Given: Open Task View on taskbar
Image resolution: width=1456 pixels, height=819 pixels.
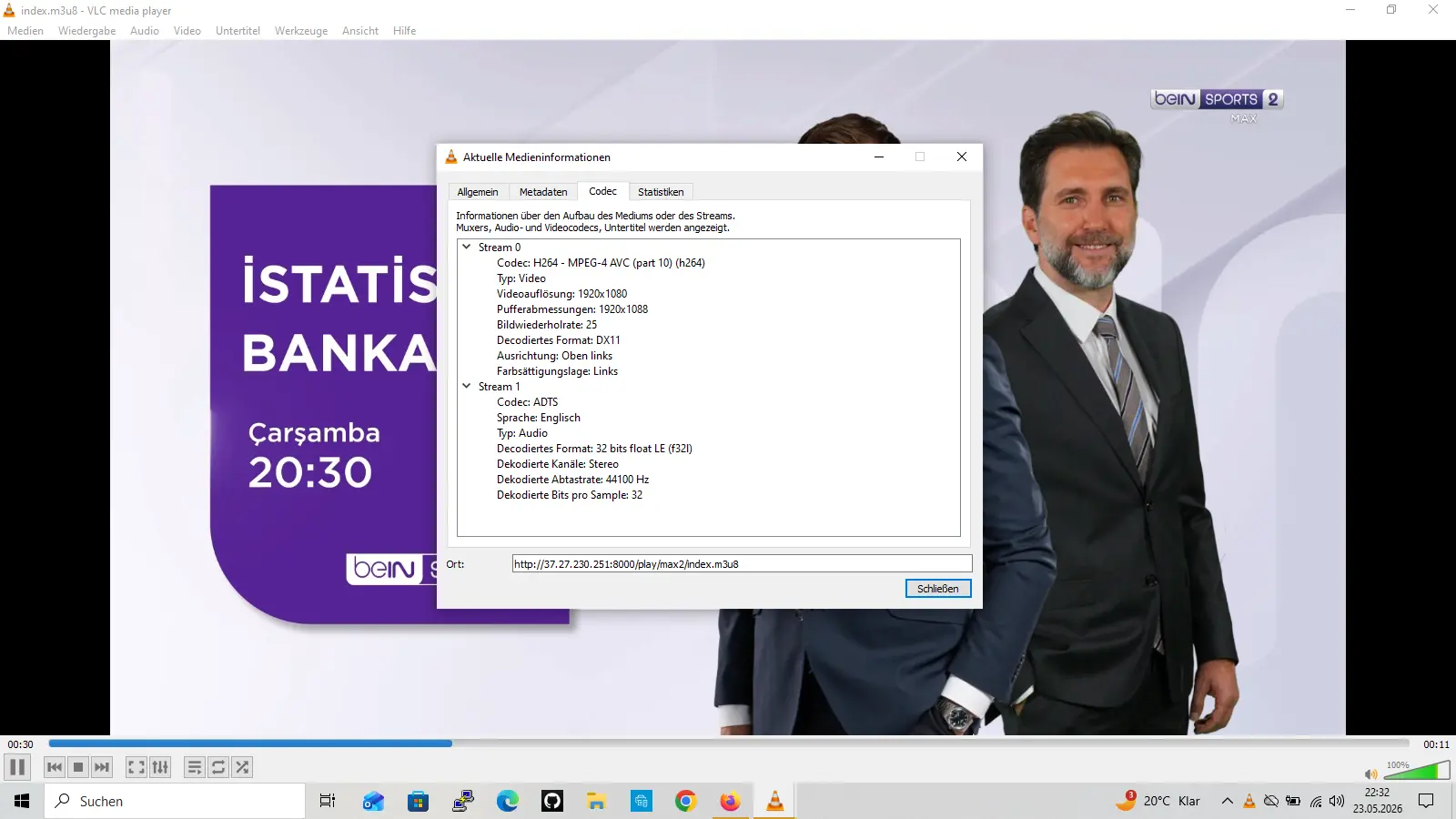Looking at the screenshot, I should (x=328, y=801).
